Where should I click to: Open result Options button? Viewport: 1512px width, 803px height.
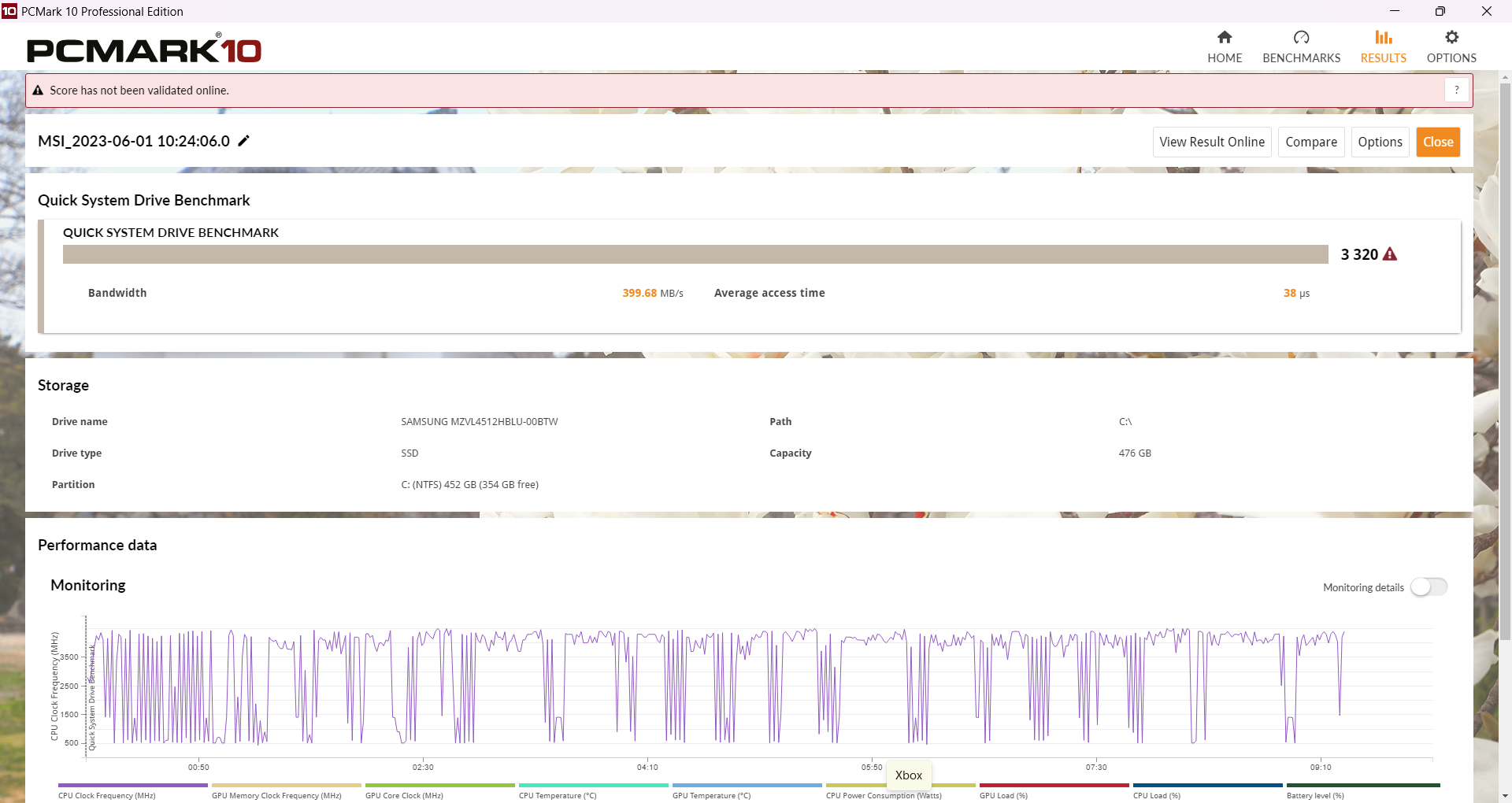pyautogui.click(x=1380, y=142)
